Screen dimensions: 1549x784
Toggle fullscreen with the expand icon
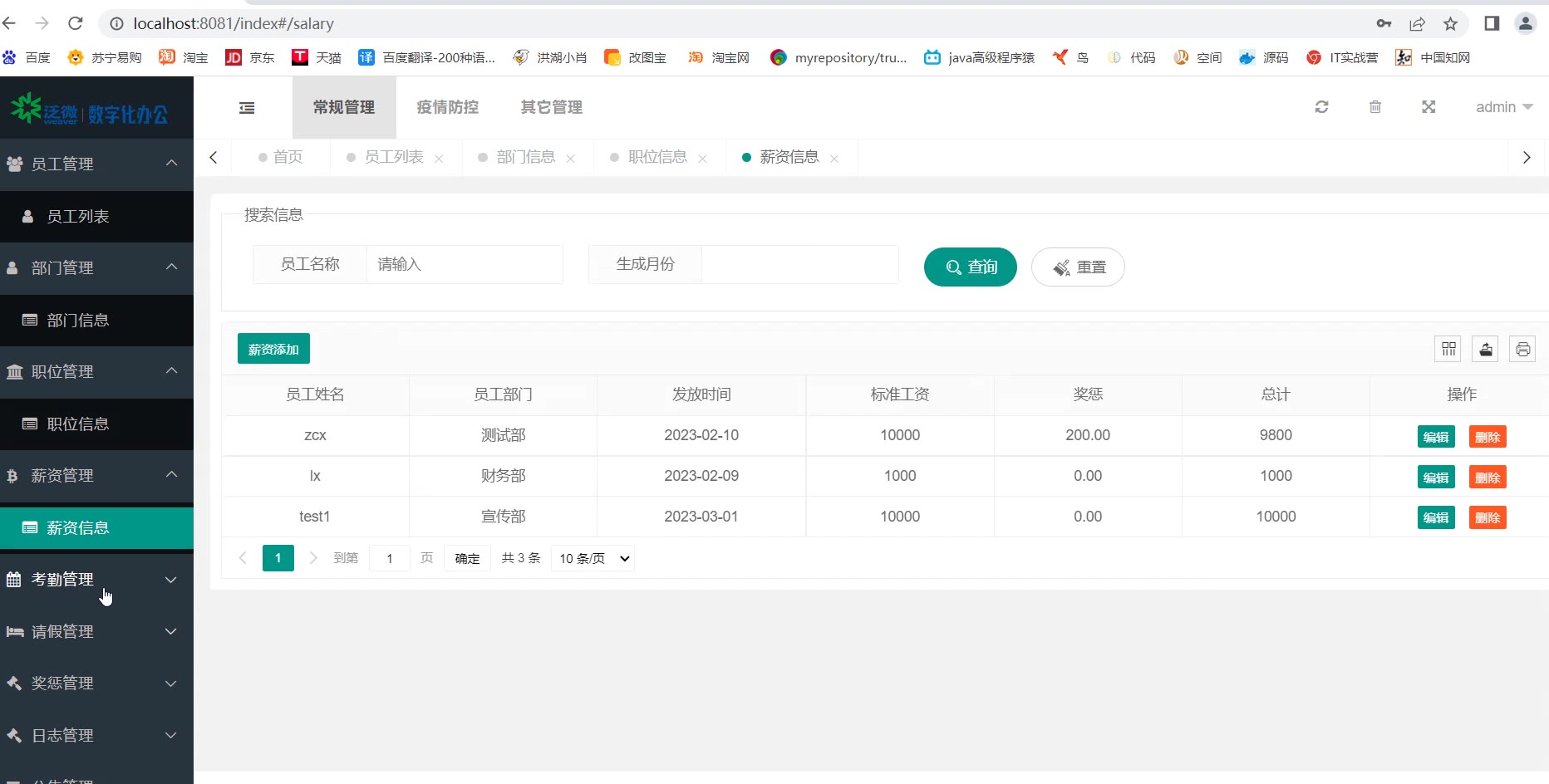coord(1429,107)
